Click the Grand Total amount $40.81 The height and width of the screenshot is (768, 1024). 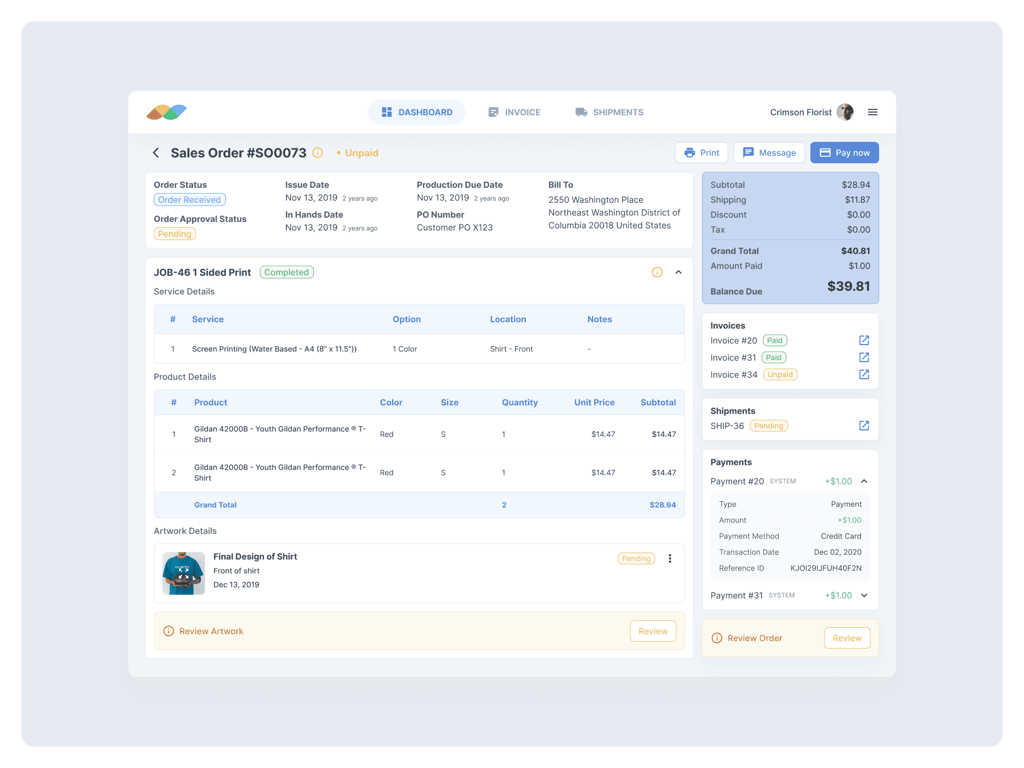tap(856, 251)
